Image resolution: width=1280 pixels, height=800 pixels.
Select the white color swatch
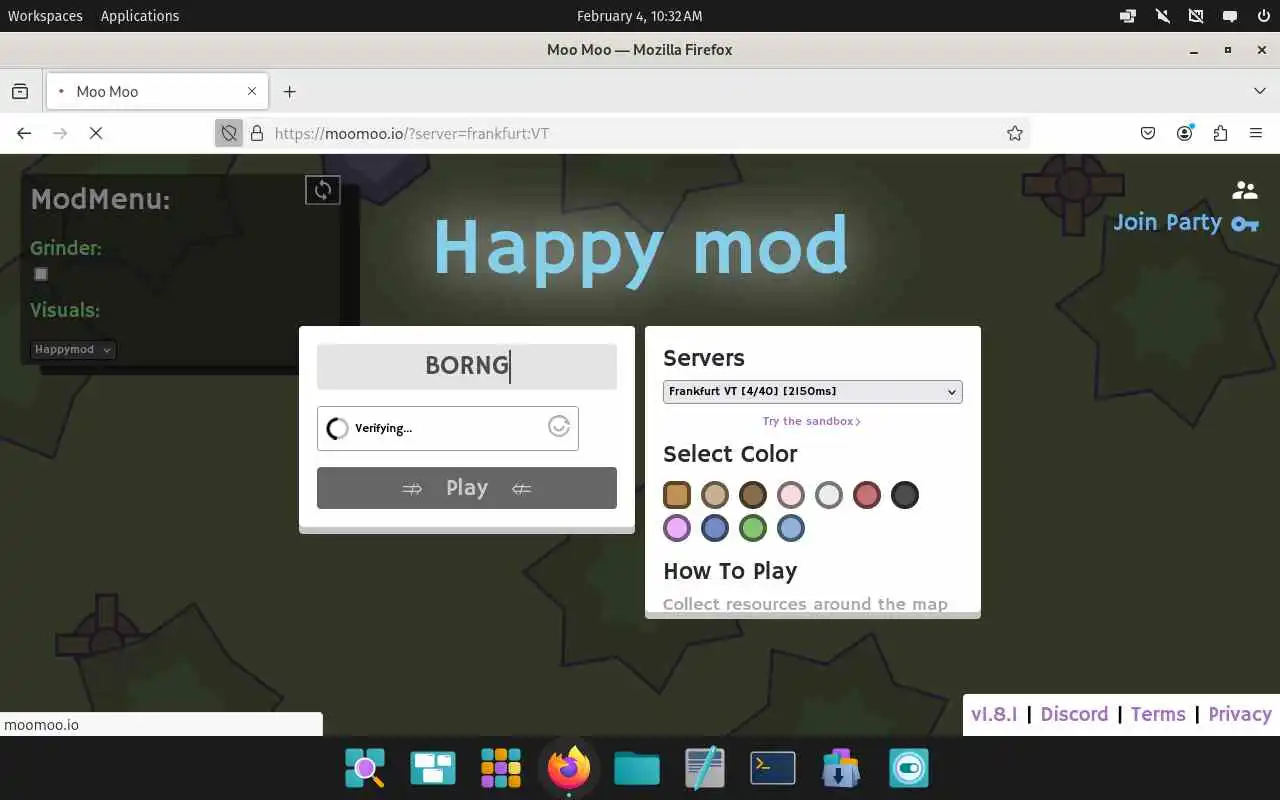pyautogui.click(x=829, y=495)
